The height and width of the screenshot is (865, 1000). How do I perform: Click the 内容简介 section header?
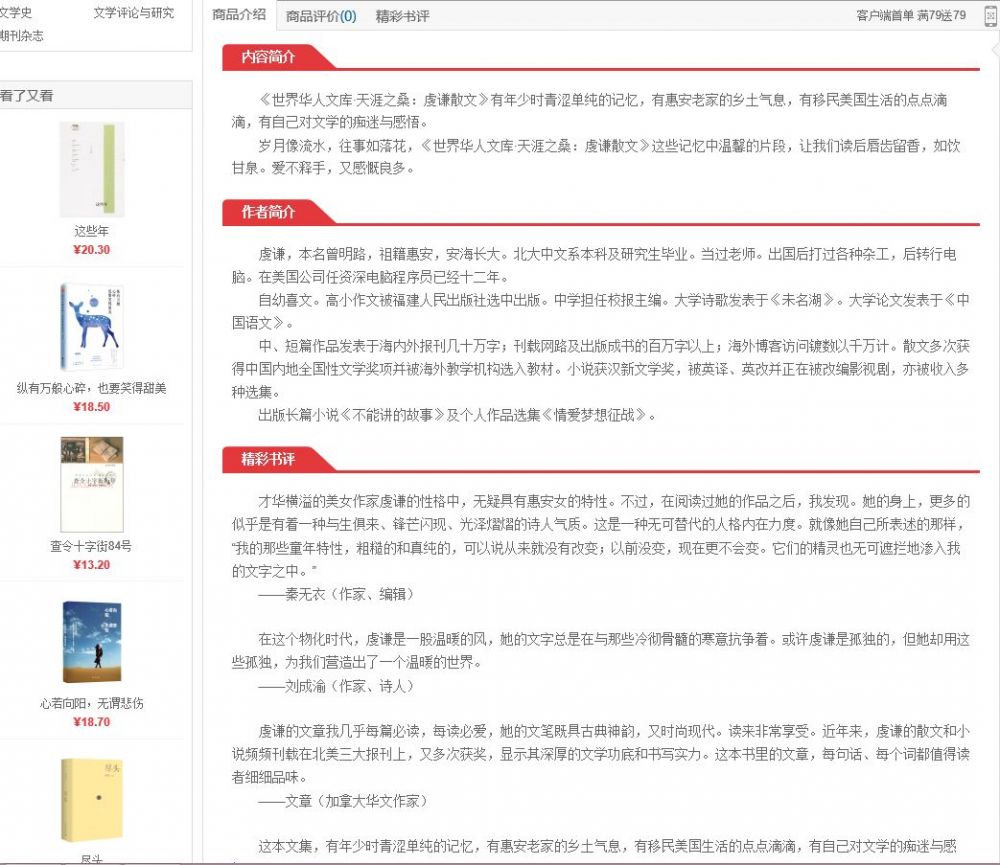tap(268, 58)
